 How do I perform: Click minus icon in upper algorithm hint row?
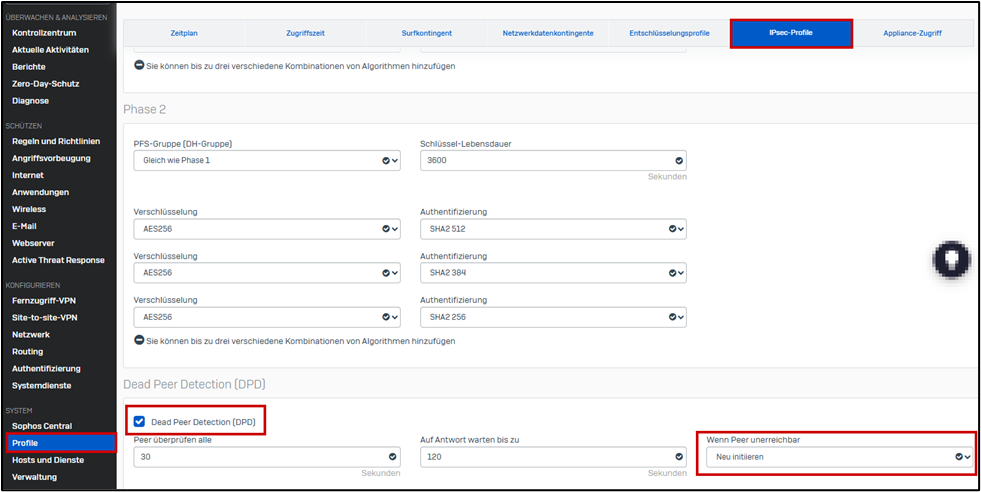click(x=140, y=65)
